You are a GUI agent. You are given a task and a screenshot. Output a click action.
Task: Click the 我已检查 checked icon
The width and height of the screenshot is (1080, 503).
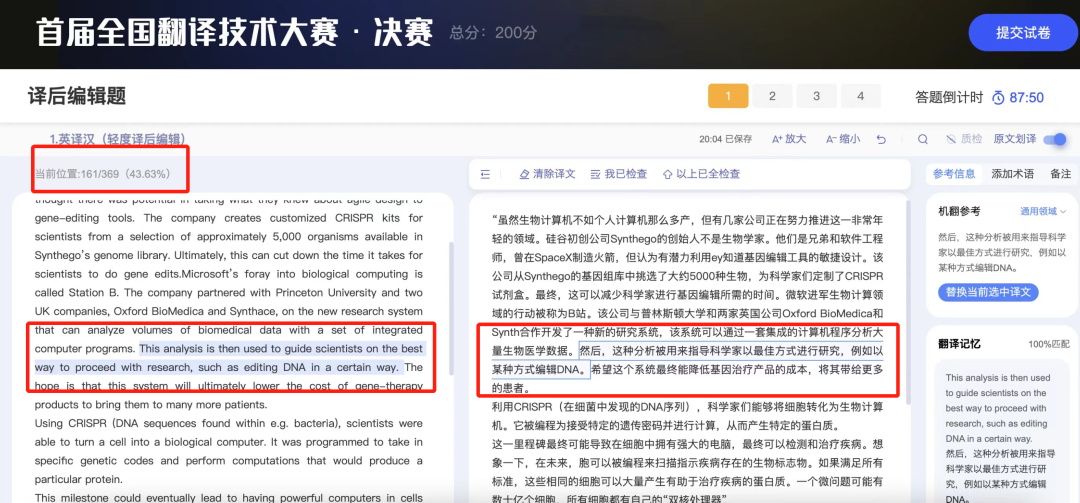click(596, 174)
